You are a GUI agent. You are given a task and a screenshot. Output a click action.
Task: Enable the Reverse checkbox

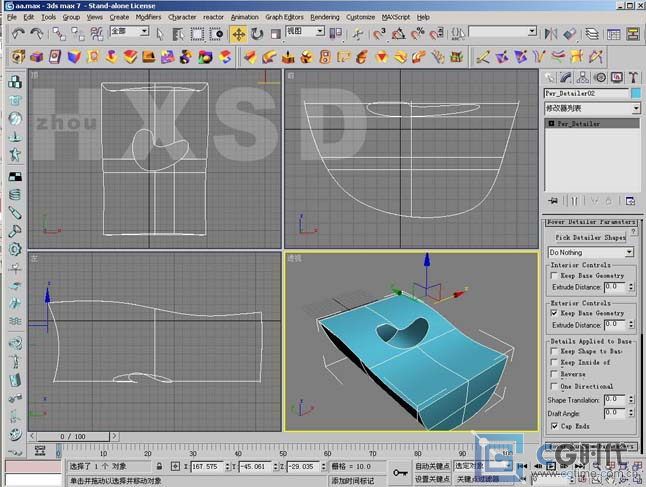click(x=555, y=375)
